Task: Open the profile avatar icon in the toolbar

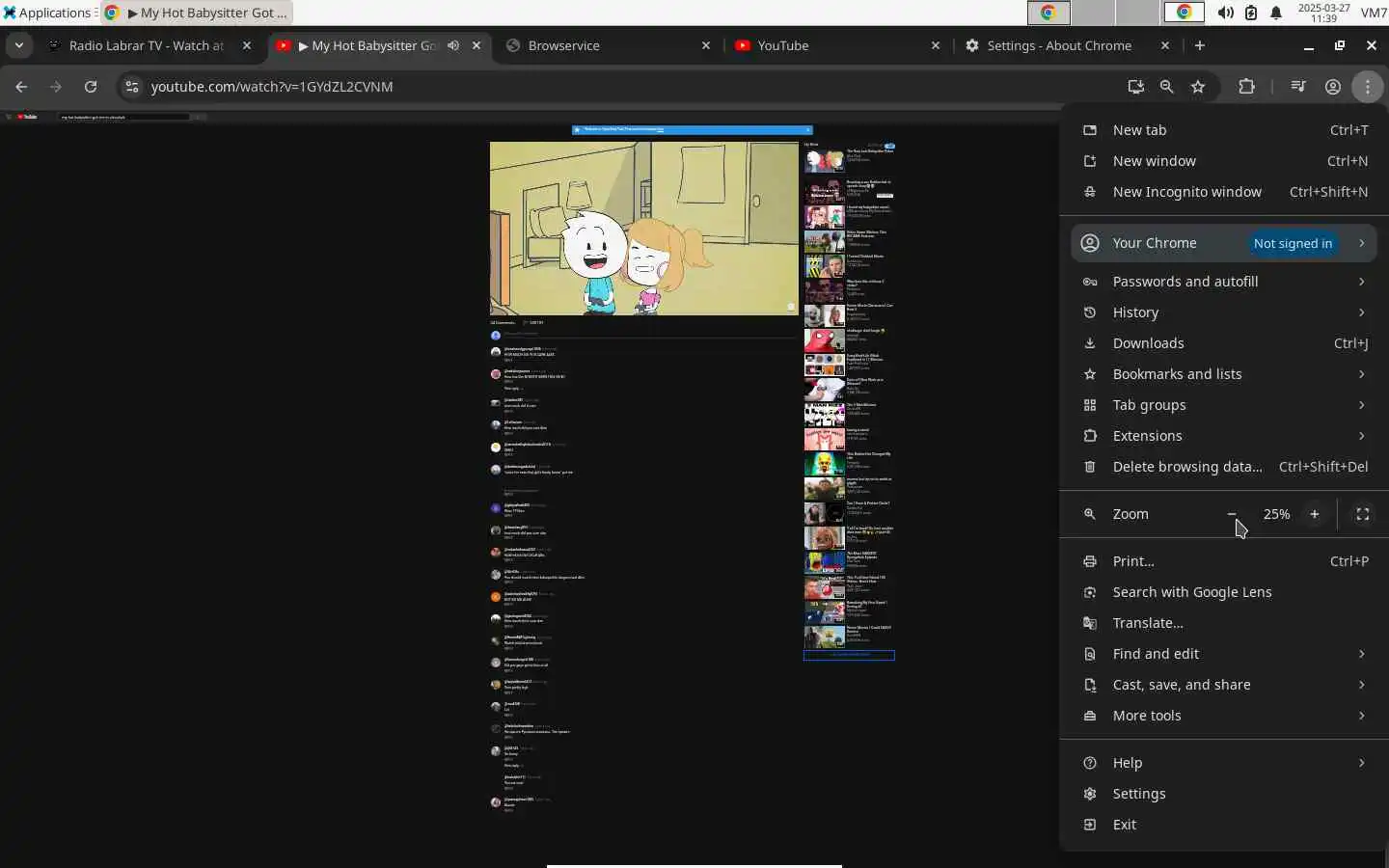Action: [1333, 87]
